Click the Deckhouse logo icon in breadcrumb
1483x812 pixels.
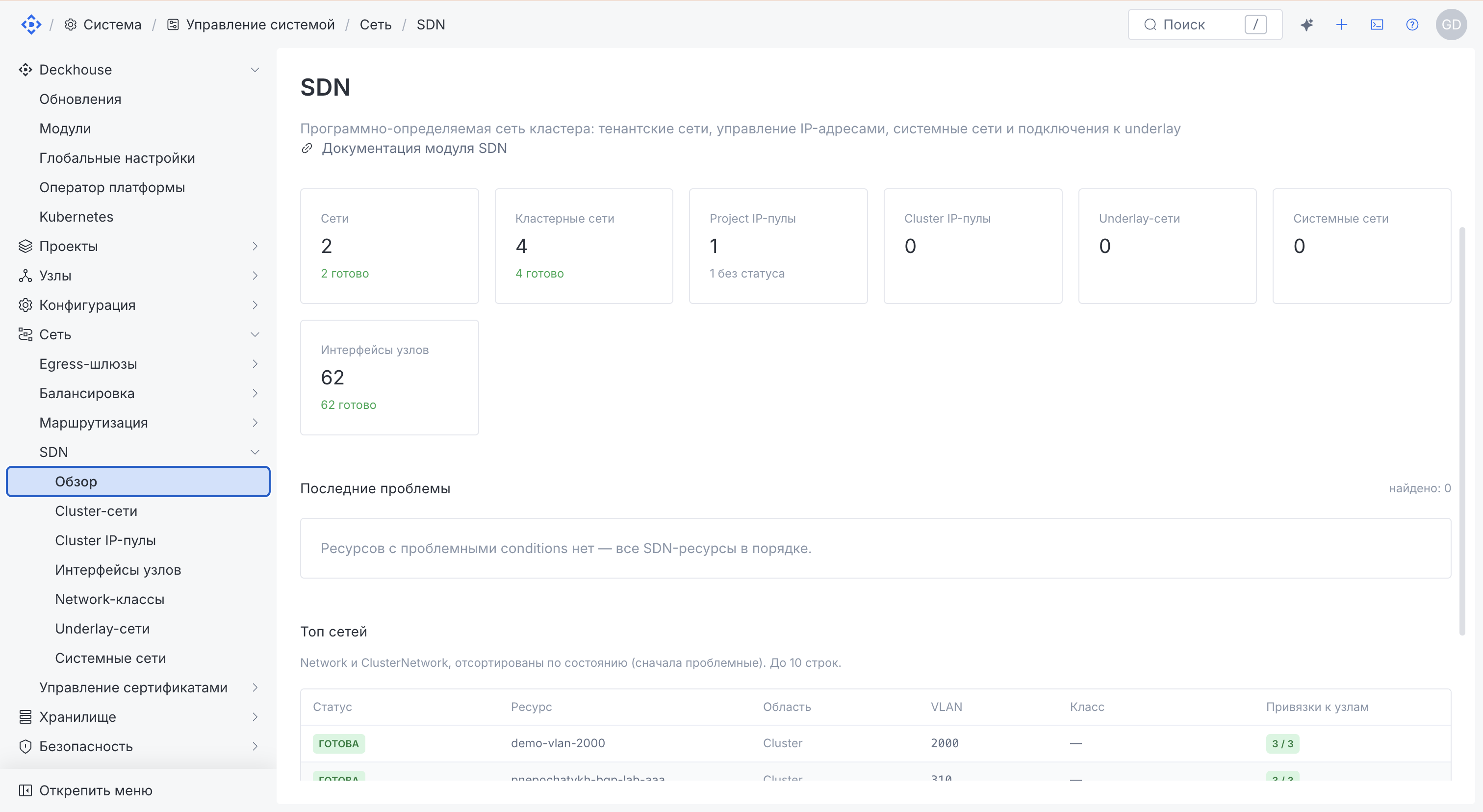pyautogui.click(x=30, y=25)
